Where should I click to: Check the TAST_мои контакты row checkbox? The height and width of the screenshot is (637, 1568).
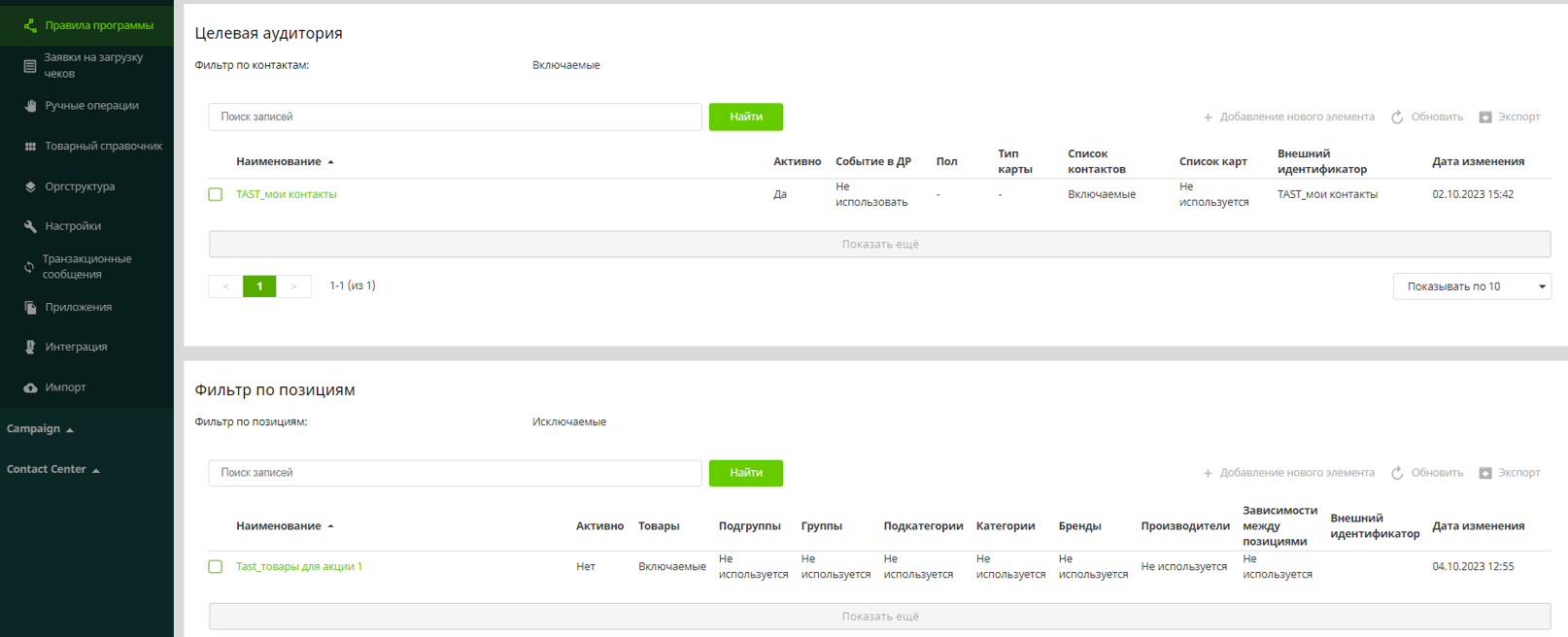click(216, 194)
